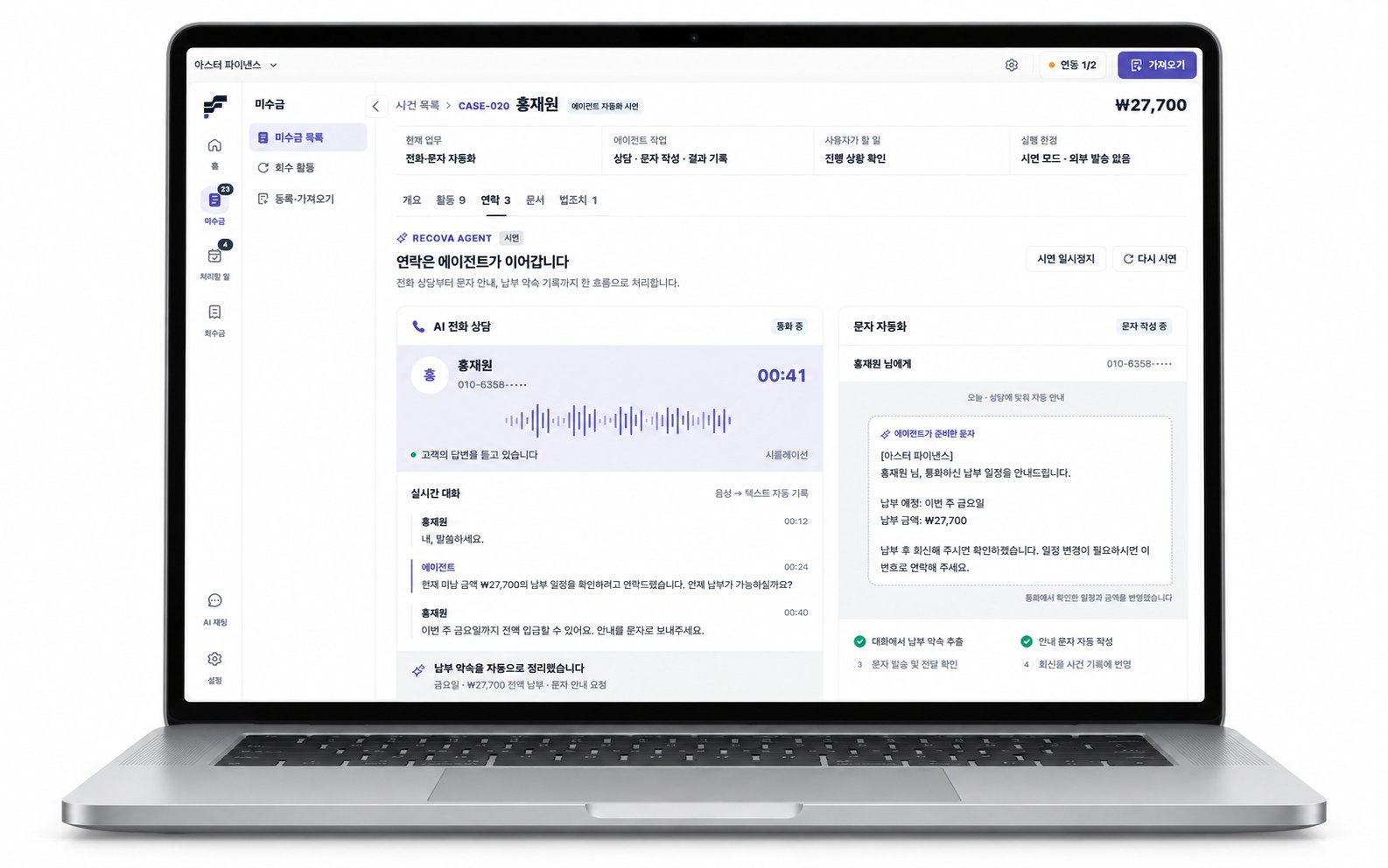
Task: Select 미수금 목록 in side menu
Action: pos(308,137)
